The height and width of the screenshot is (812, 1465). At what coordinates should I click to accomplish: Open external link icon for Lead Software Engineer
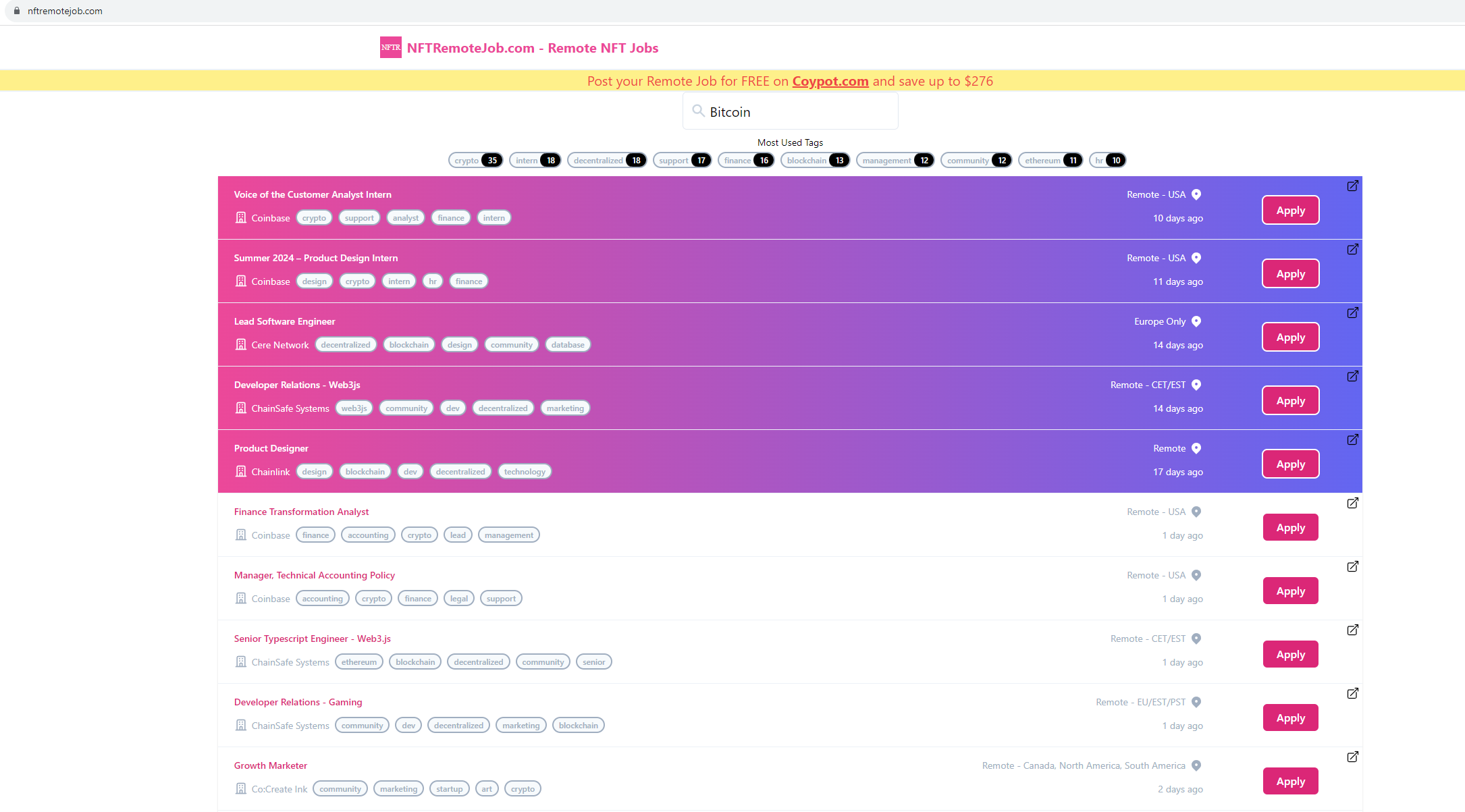point(1352,313)
